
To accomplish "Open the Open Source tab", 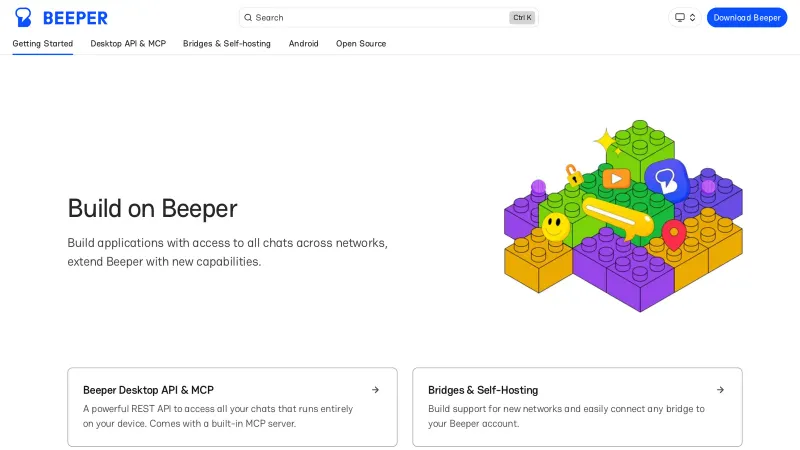I will tap(361, 44).
